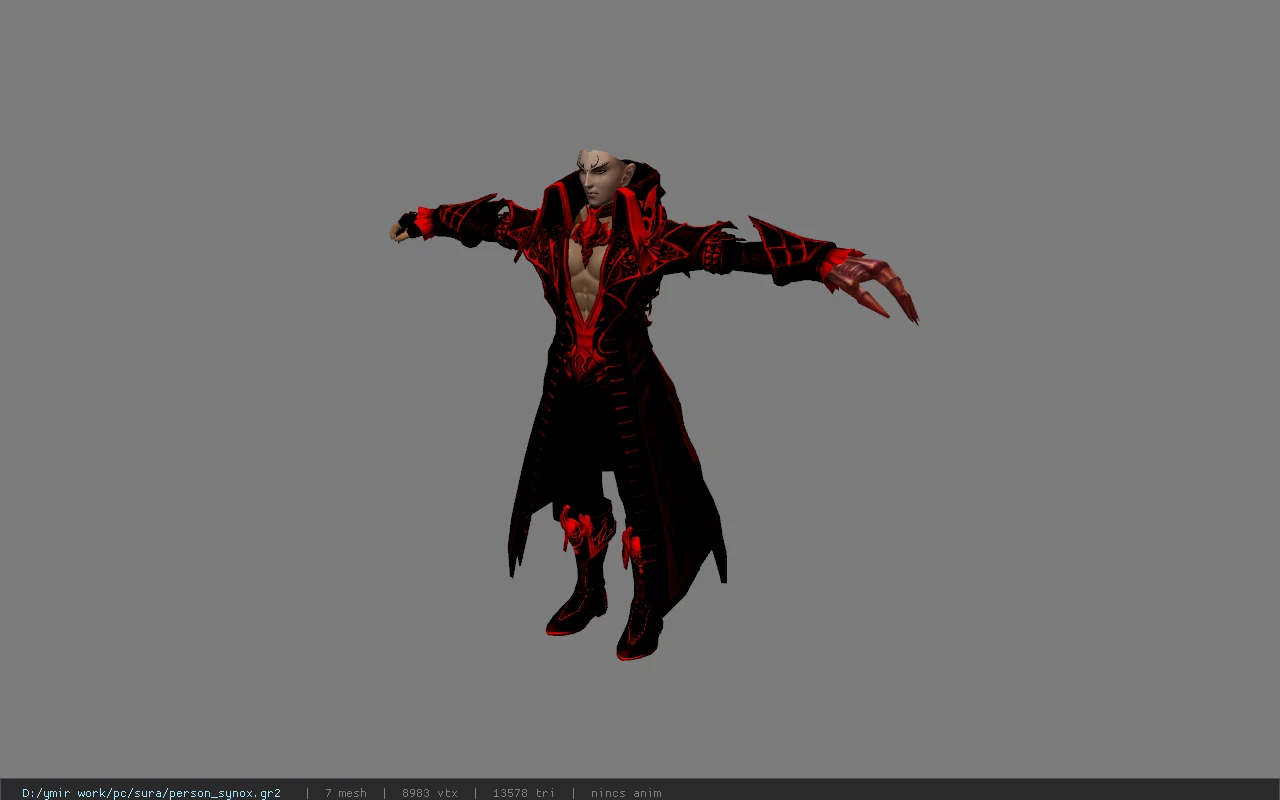
Task: Click the "13578 tri" triangle count
Action: [523, 793]
